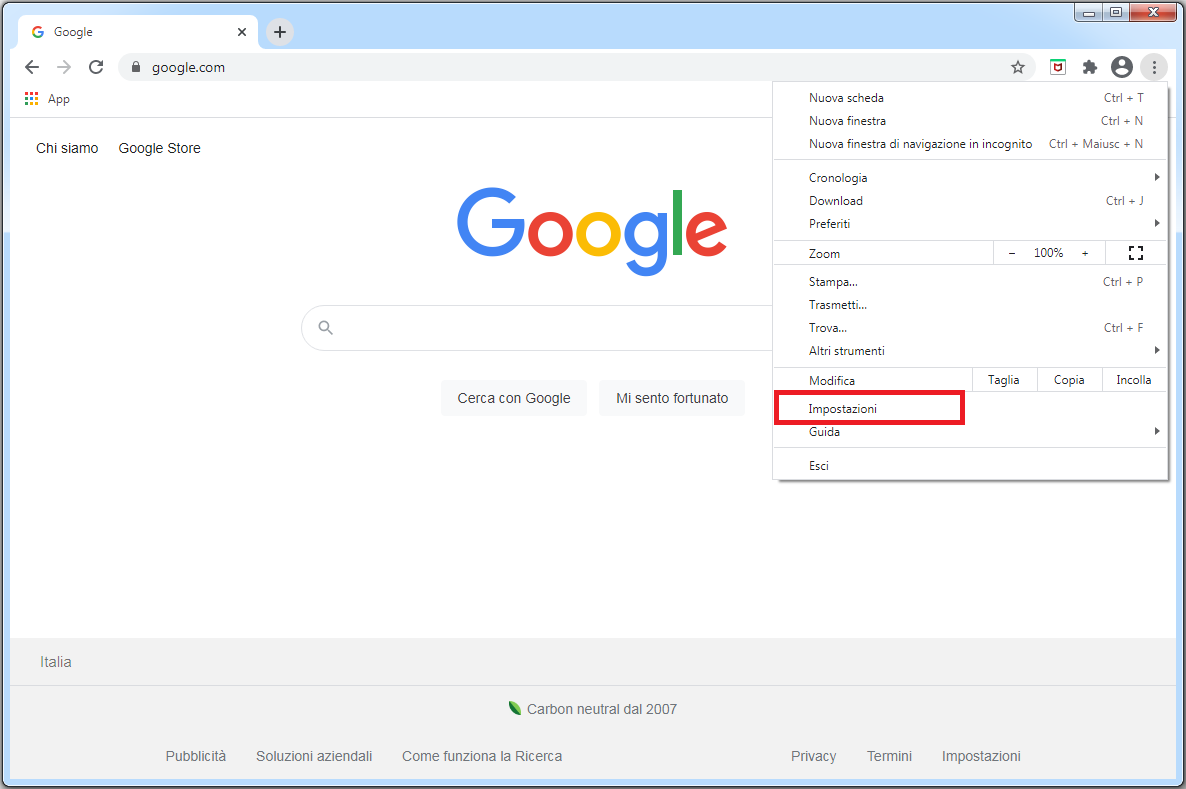Viewport: 1186px width, 789px height.
Task: Open the Extensions puzzle piece icon
Action: [1090, 67]
